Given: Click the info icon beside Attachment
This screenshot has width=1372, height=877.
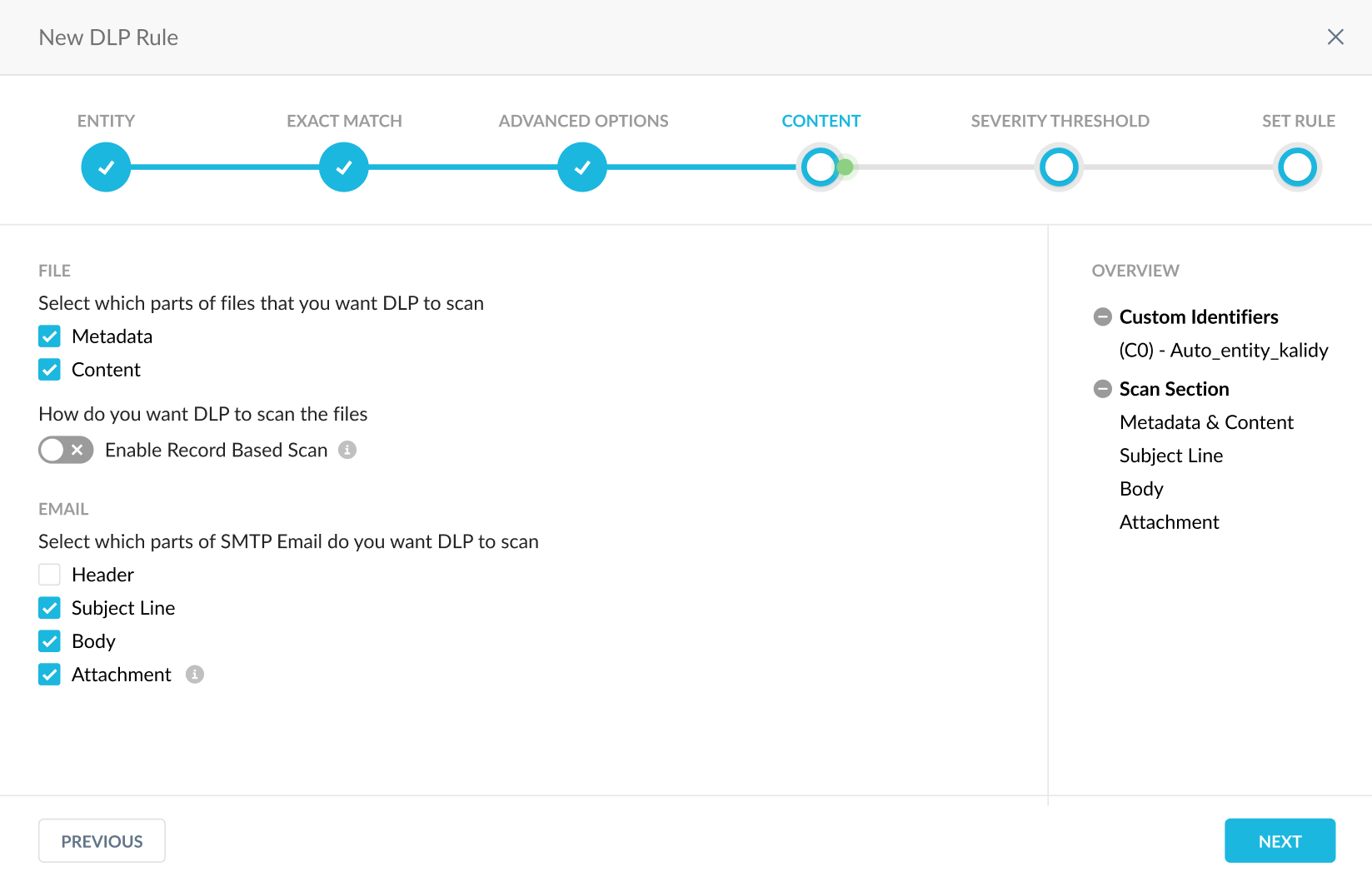Looking at the screenshot, I should click(x=195, y=675).
